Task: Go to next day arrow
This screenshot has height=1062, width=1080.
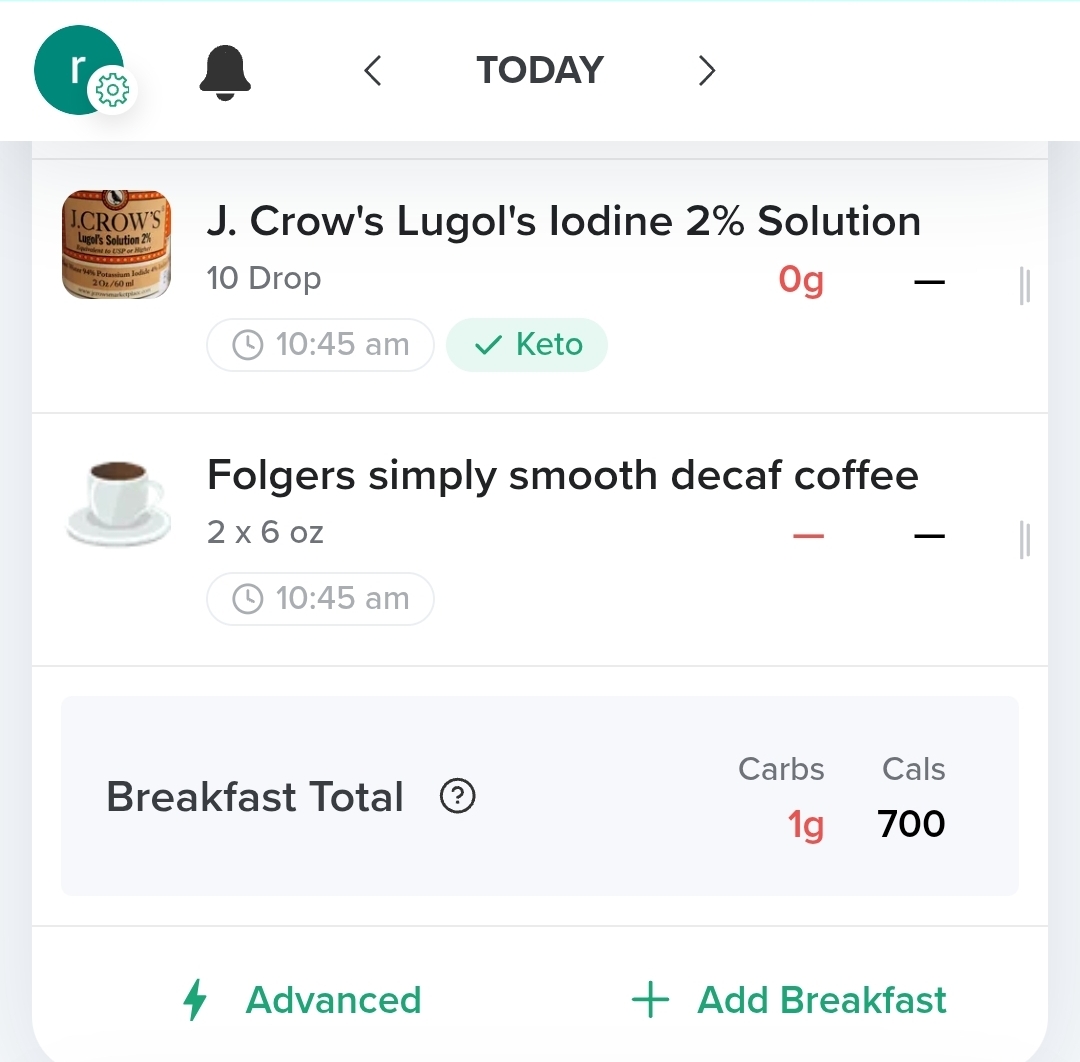Action: click(x=707, y=70)
